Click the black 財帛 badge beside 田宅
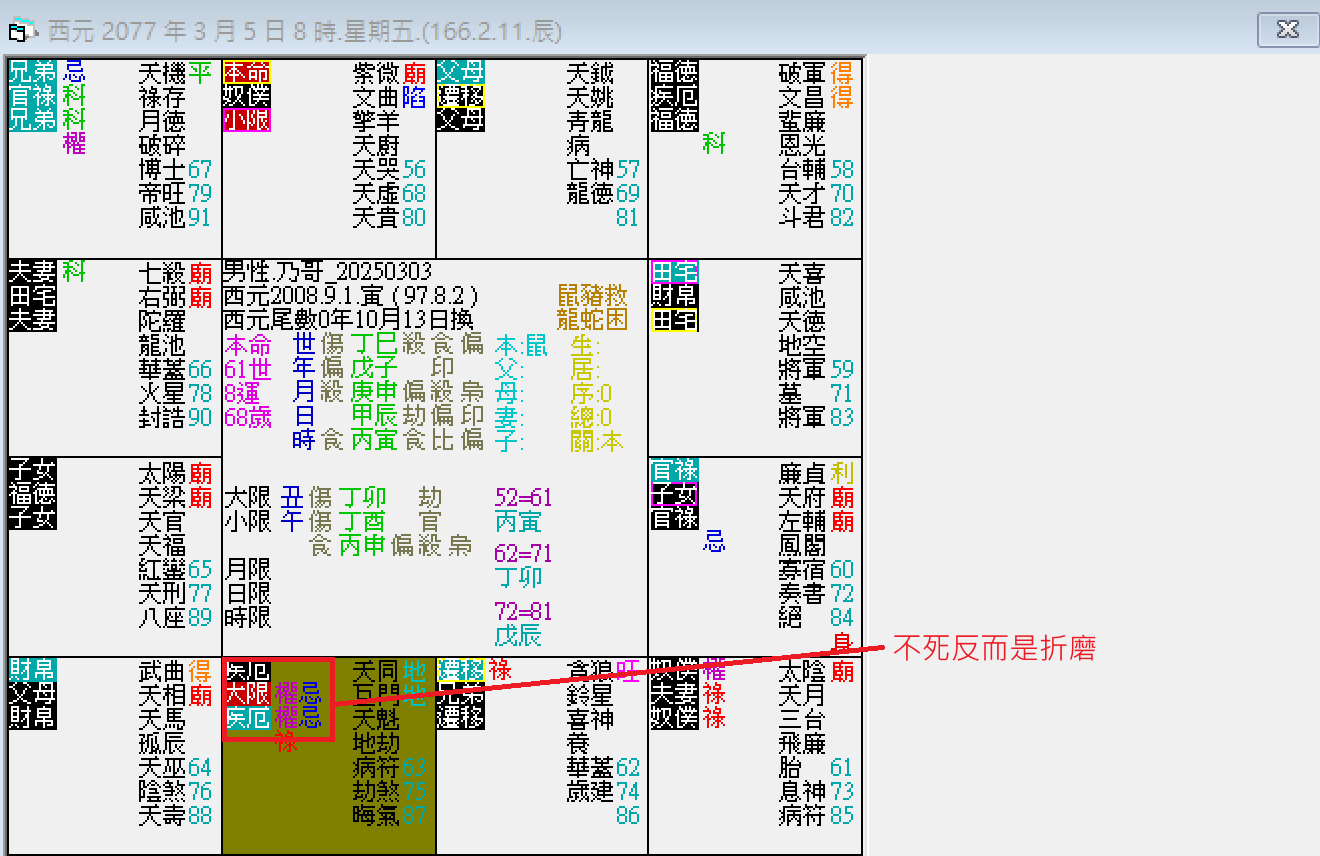Image resolution: width=1320 pixels, height=856 pixels. click(x=674, y=295)
